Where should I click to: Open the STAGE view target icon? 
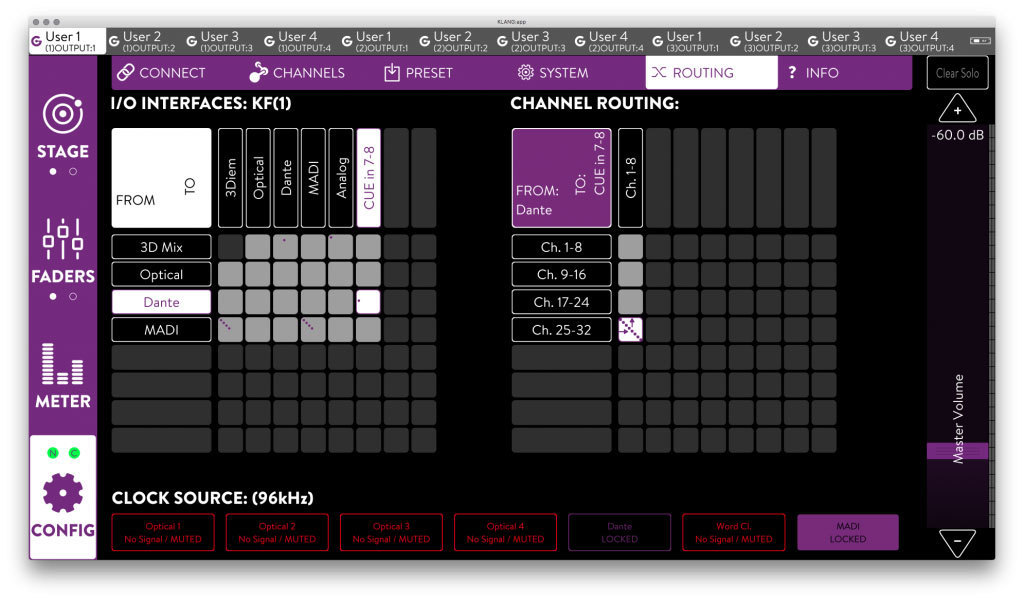tap(62, 114)
